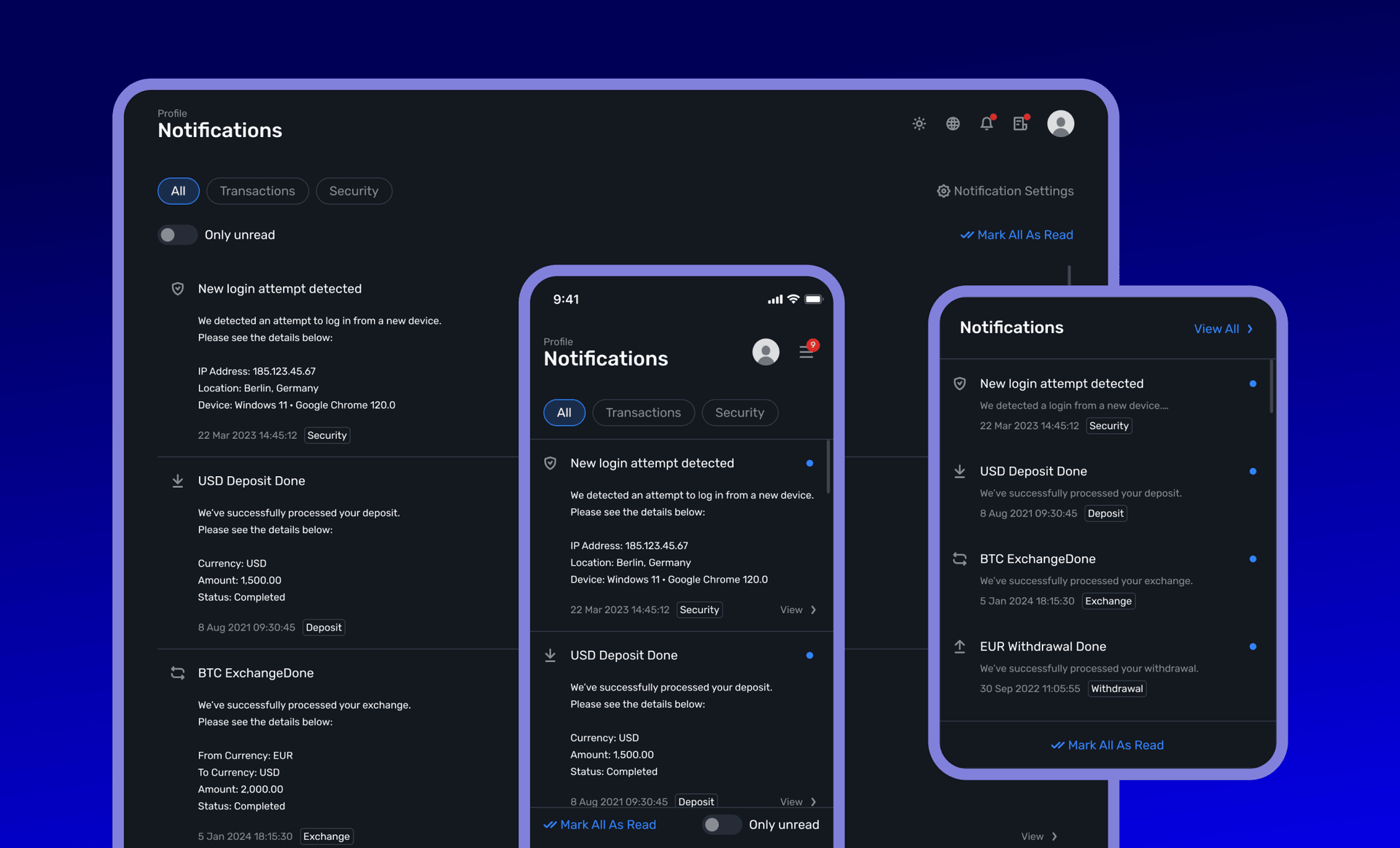Image resolution: width=1400 pixels, height=848 pixels.
Task: Open profile avatar in desktop header
Action: tap(1060, 123)
